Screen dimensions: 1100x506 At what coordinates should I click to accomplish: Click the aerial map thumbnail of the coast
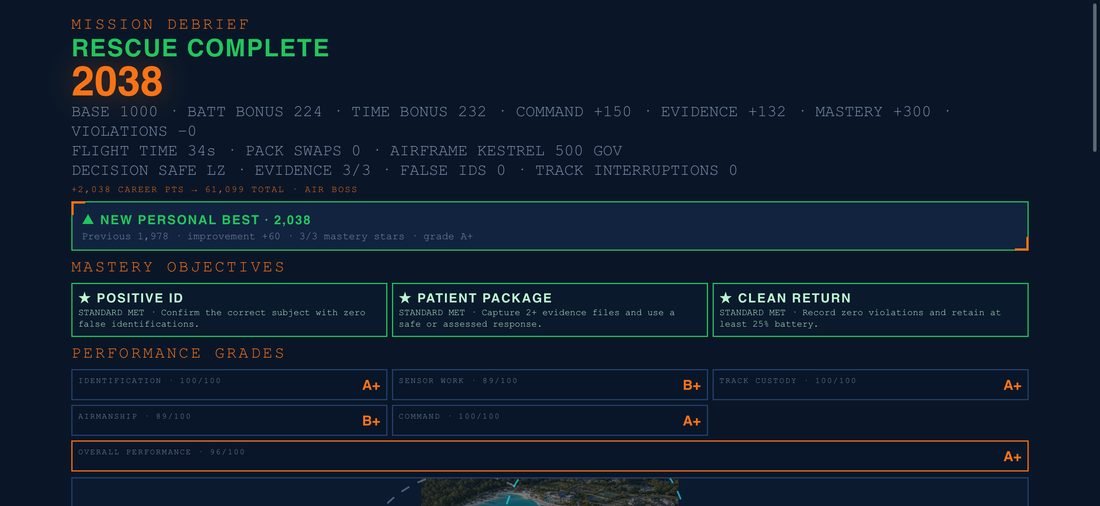(x=550, y=493)
